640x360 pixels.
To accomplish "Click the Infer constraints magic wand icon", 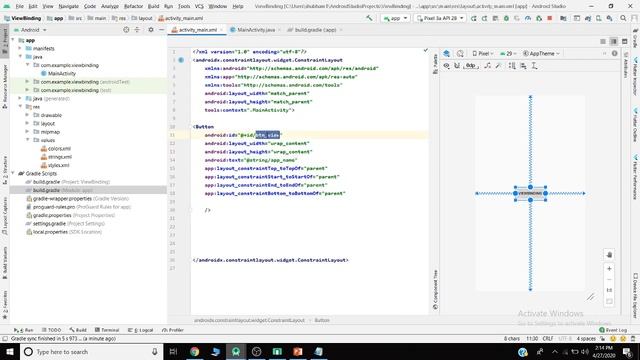I will (498, 65).
